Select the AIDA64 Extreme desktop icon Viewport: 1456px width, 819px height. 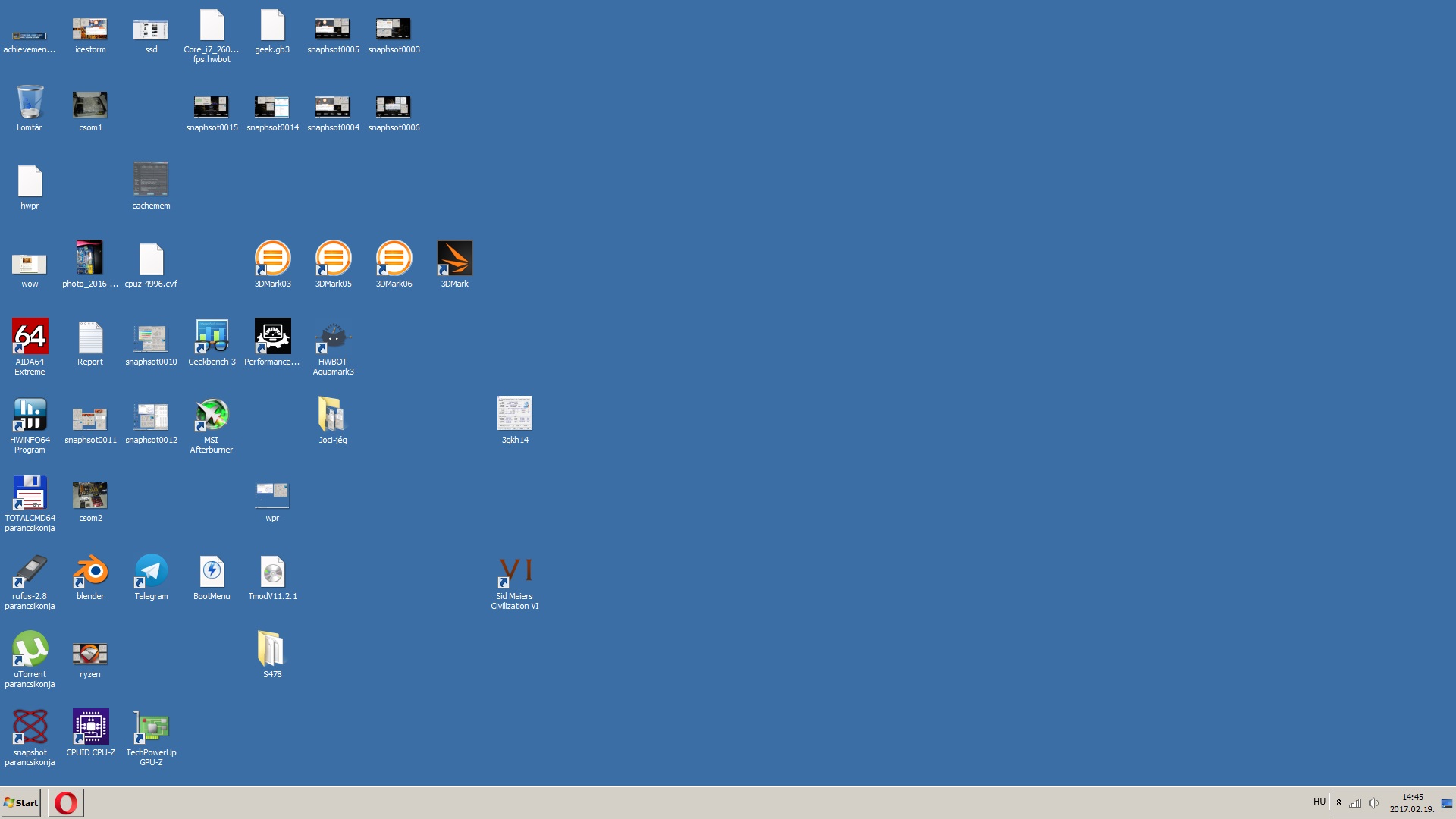coord(30,337)
